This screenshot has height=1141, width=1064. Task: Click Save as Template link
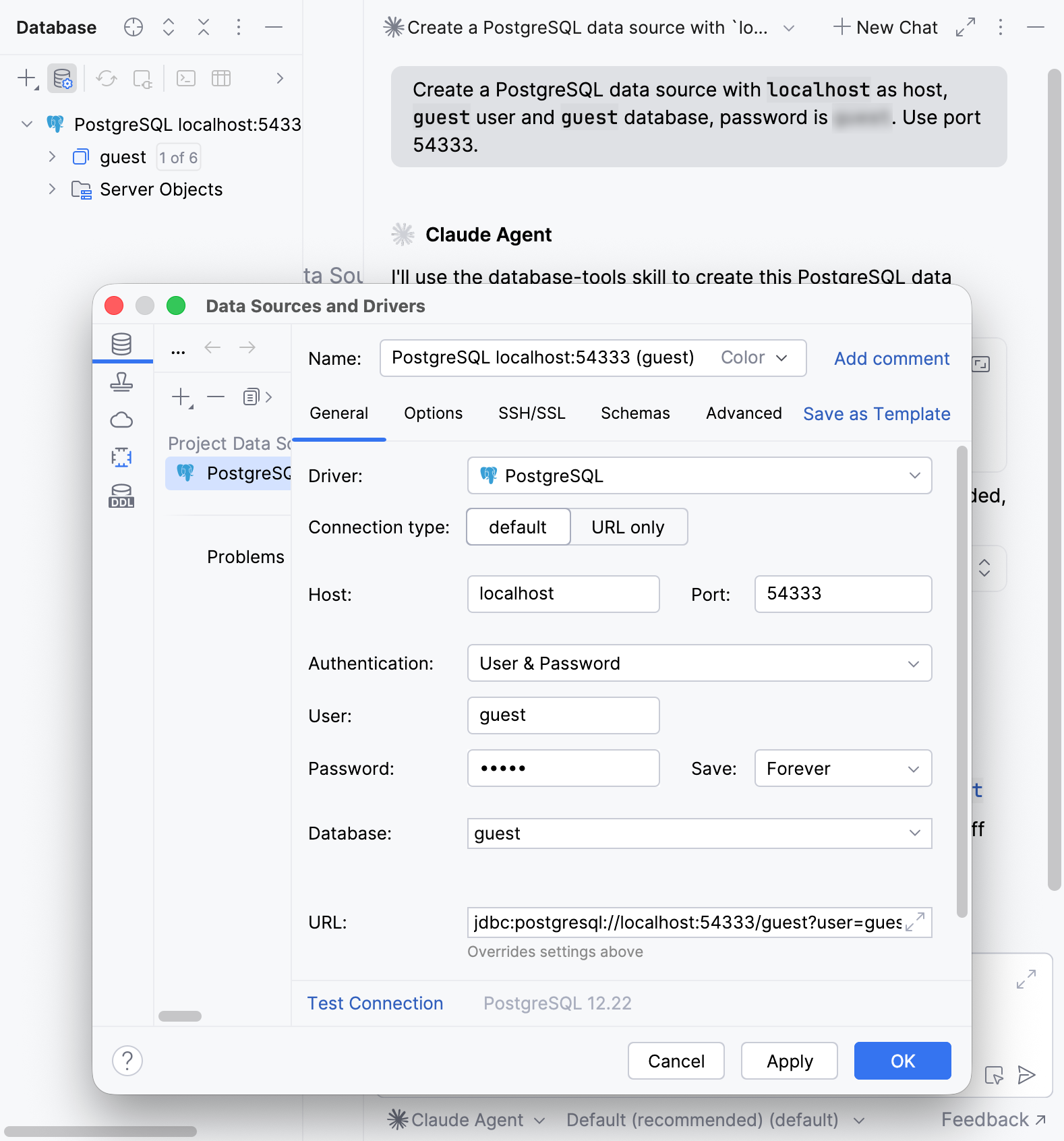[877, 414]
